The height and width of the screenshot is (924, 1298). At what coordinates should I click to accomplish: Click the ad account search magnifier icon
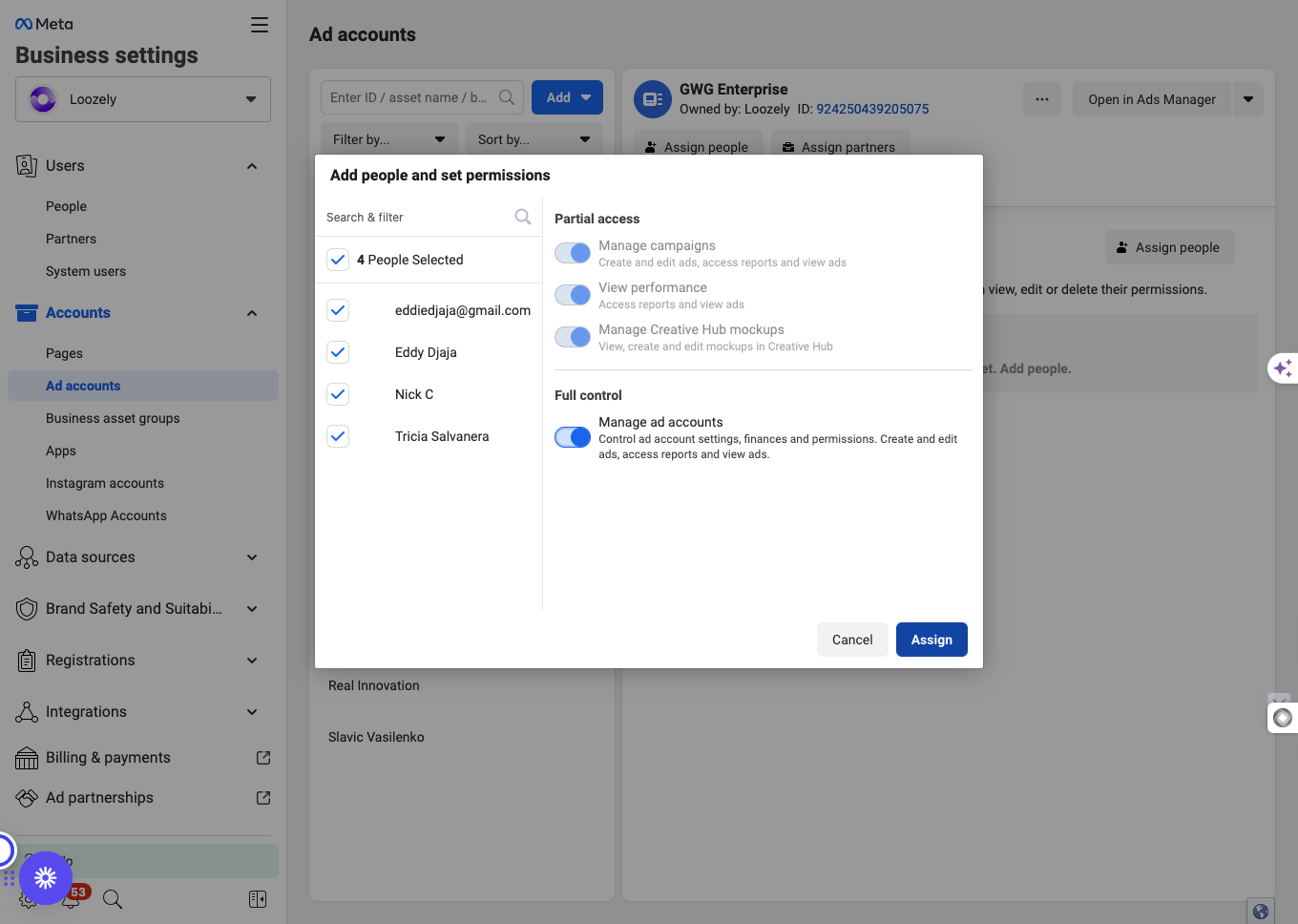[x=507, y=97]
